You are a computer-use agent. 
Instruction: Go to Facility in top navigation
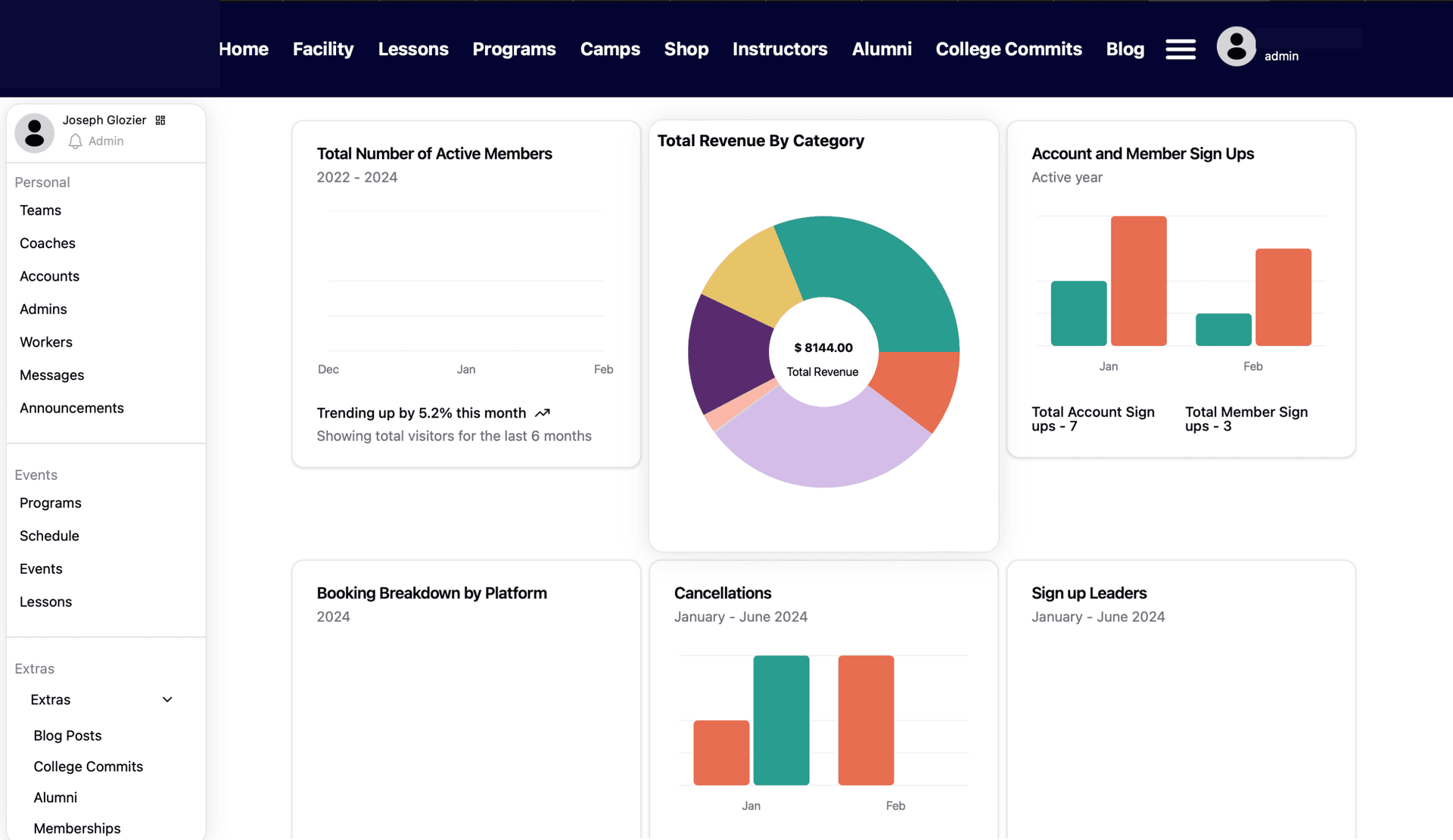pyautogui.click(x=323, y=49)
